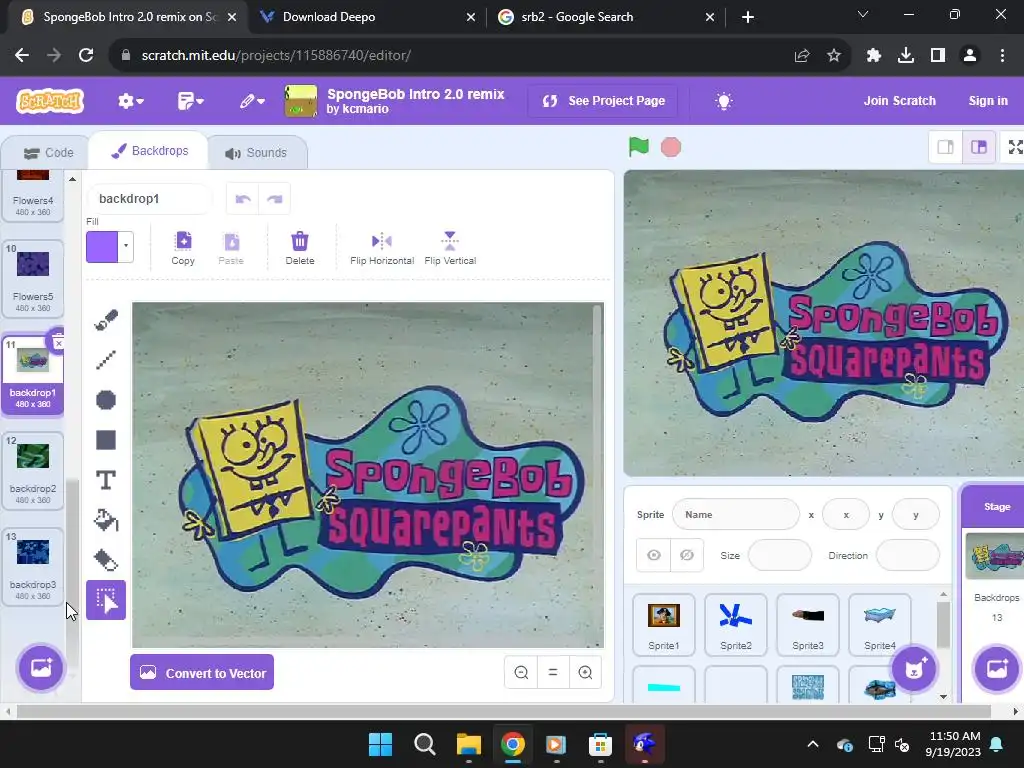Enter full screen stage mode
The image size is (1024, 768).
click(1016, 147)
